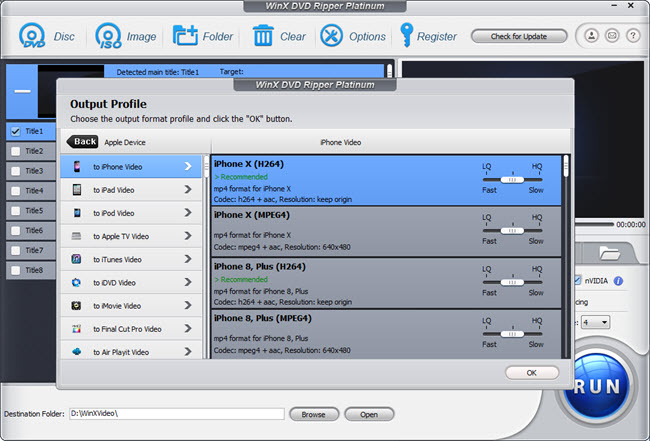Click the iTunes music icon

76,259
